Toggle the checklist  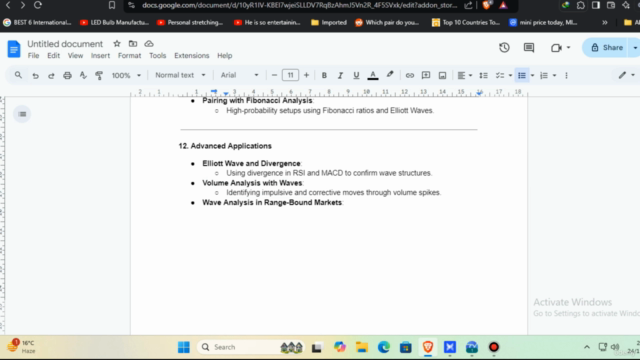[500, 76]
